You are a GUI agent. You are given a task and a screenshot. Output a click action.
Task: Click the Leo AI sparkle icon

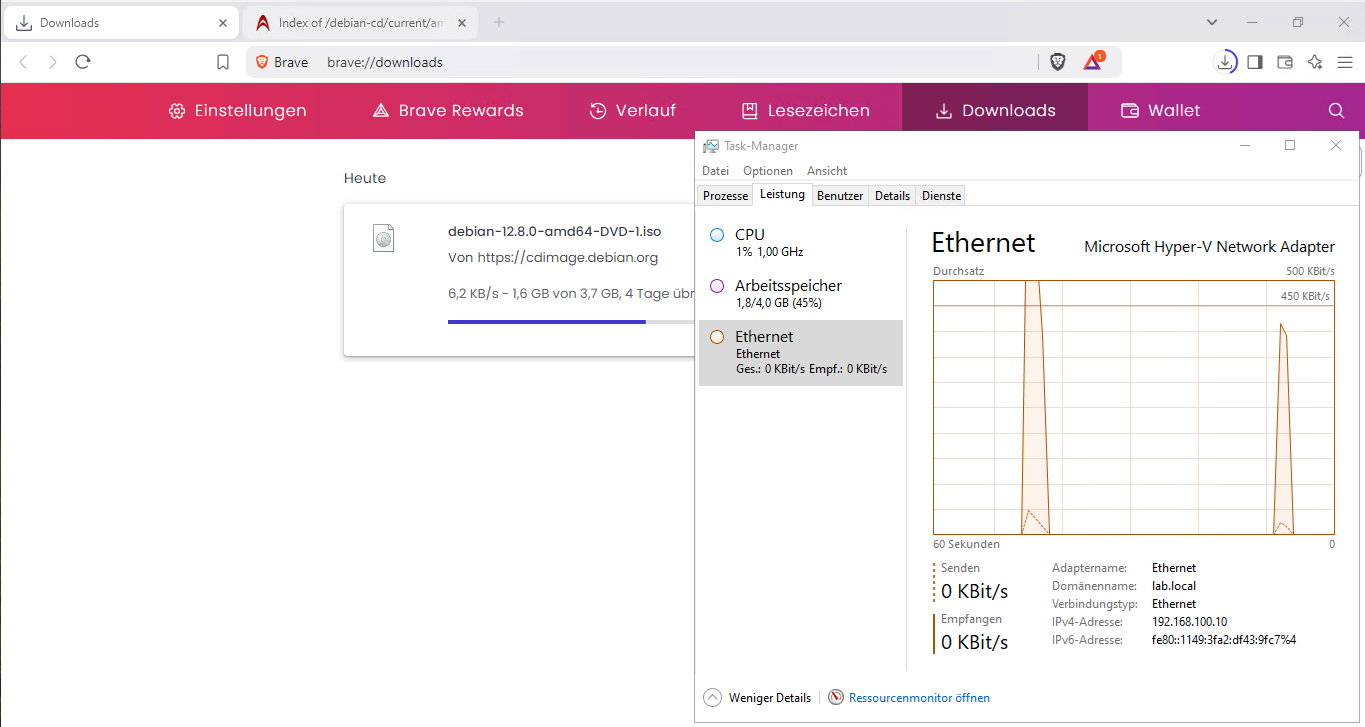click(1315, 62)
